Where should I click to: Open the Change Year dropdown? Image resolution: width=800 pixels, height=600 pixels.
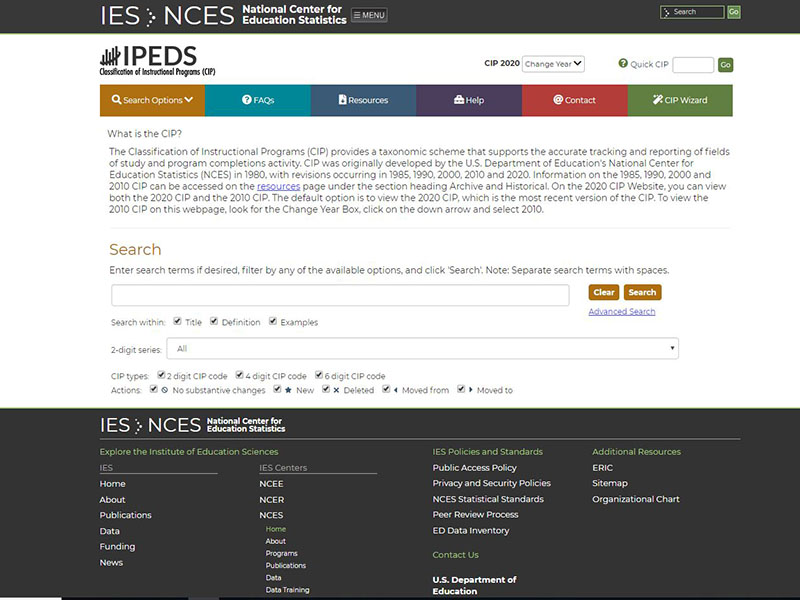coord(553,64)
